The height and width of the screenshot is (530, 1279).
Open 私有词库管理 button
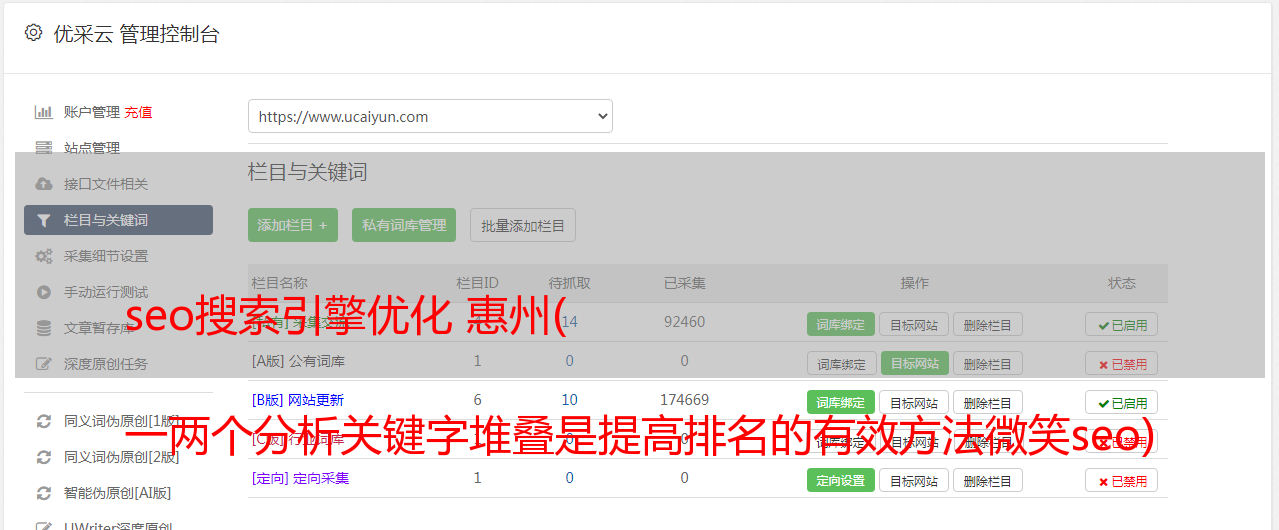[404, 225]
